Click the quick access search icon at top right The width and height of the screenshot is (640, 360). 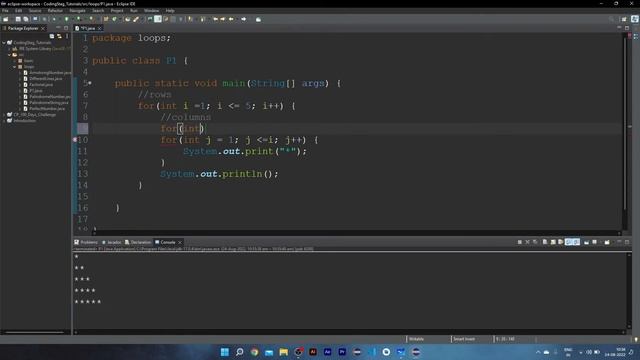tap(611, 19)
